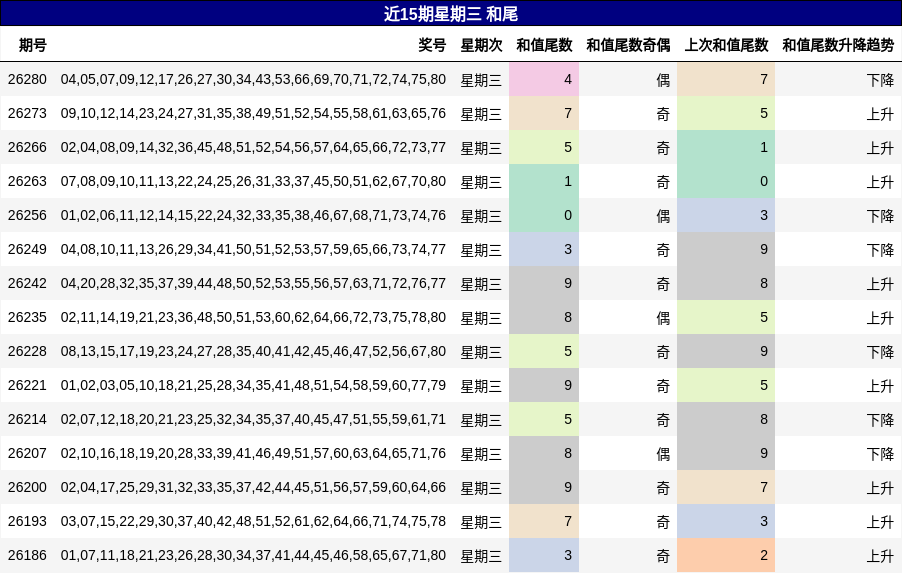Click the 上次和值尾数 column header
Image resolution: width=902 pixels, height=573 pixels.
[x=727, y=45]
